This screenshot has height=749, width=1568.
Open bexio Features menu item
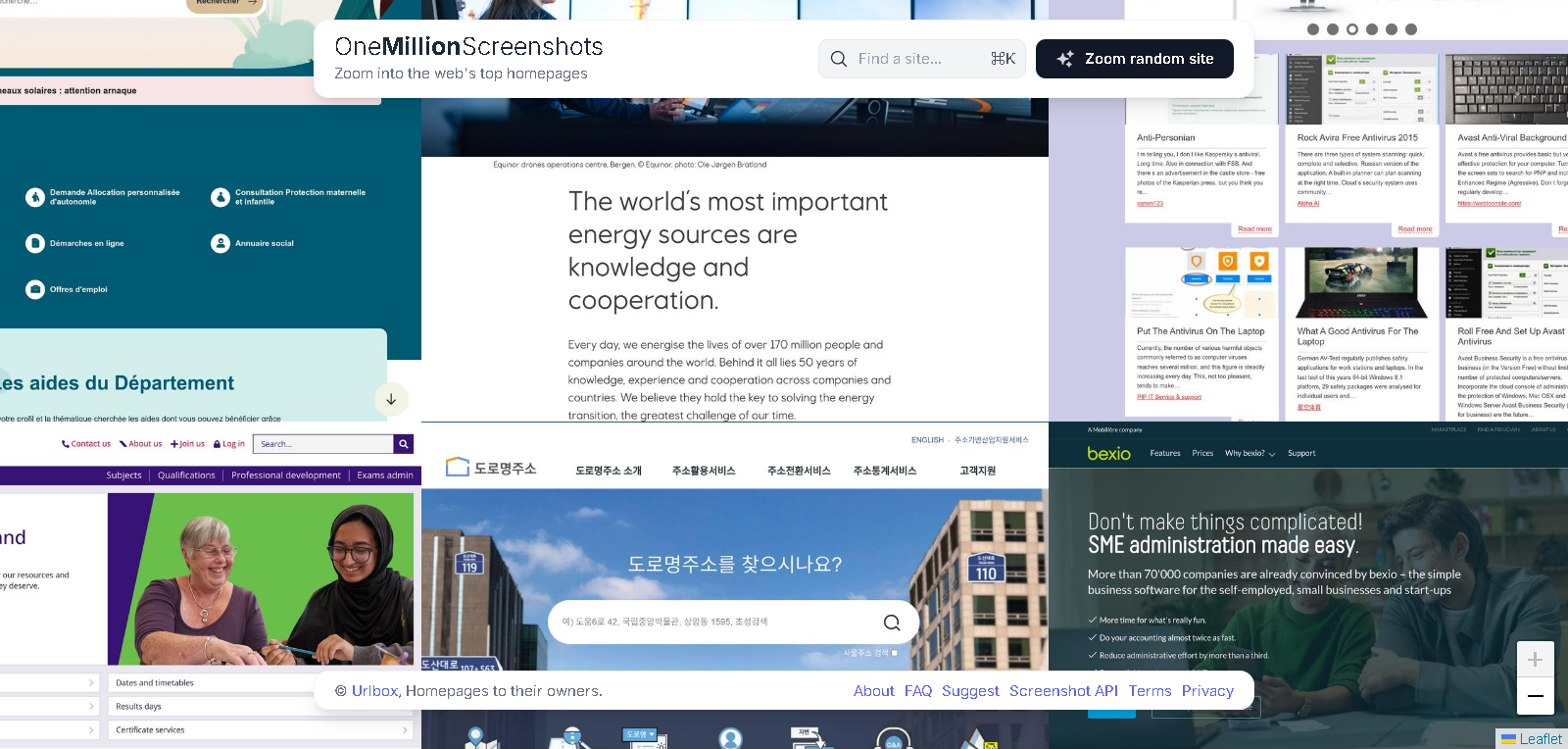[x=1165, y=453]
